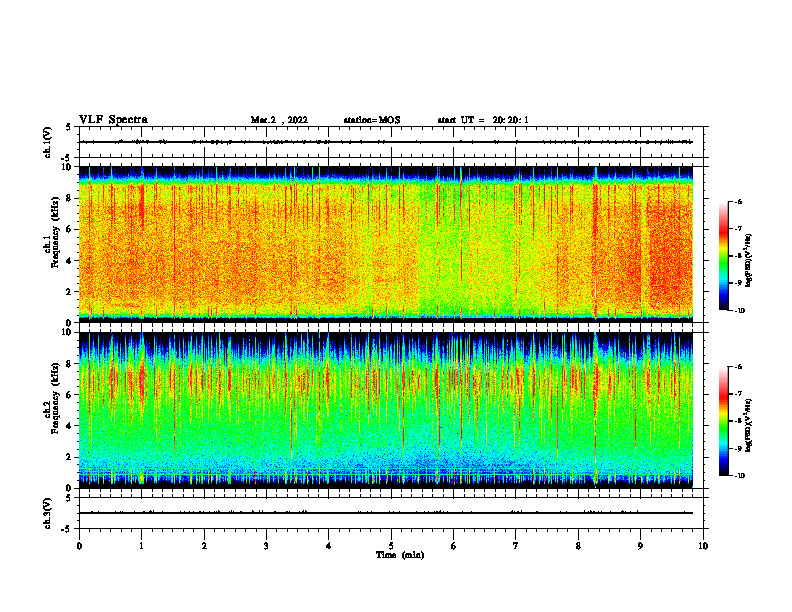Click the "3" tick on the time axis

click(266, 546)
